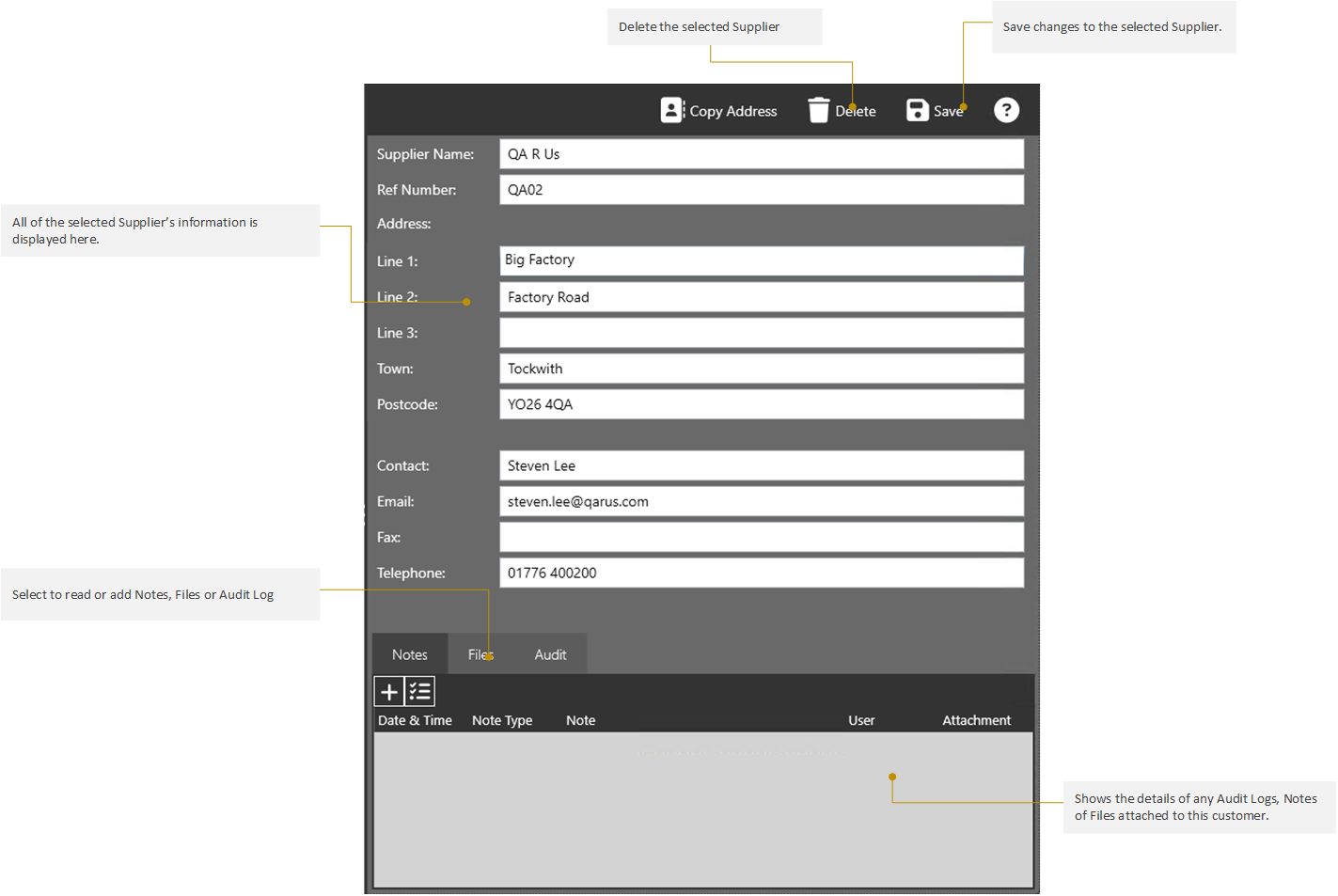1338x896 pixels.
Task: Click the Email field with steven.lee@qarus.com
Action: (762, 501)
